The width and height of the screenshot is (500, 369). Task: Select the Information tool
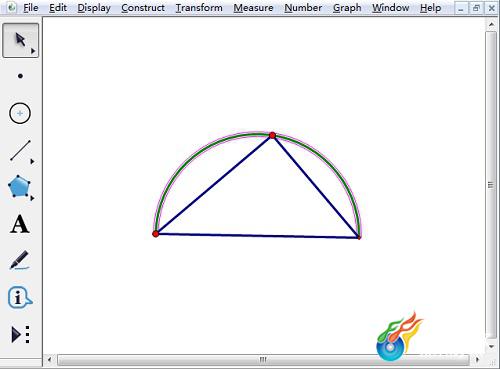(20, 297)
